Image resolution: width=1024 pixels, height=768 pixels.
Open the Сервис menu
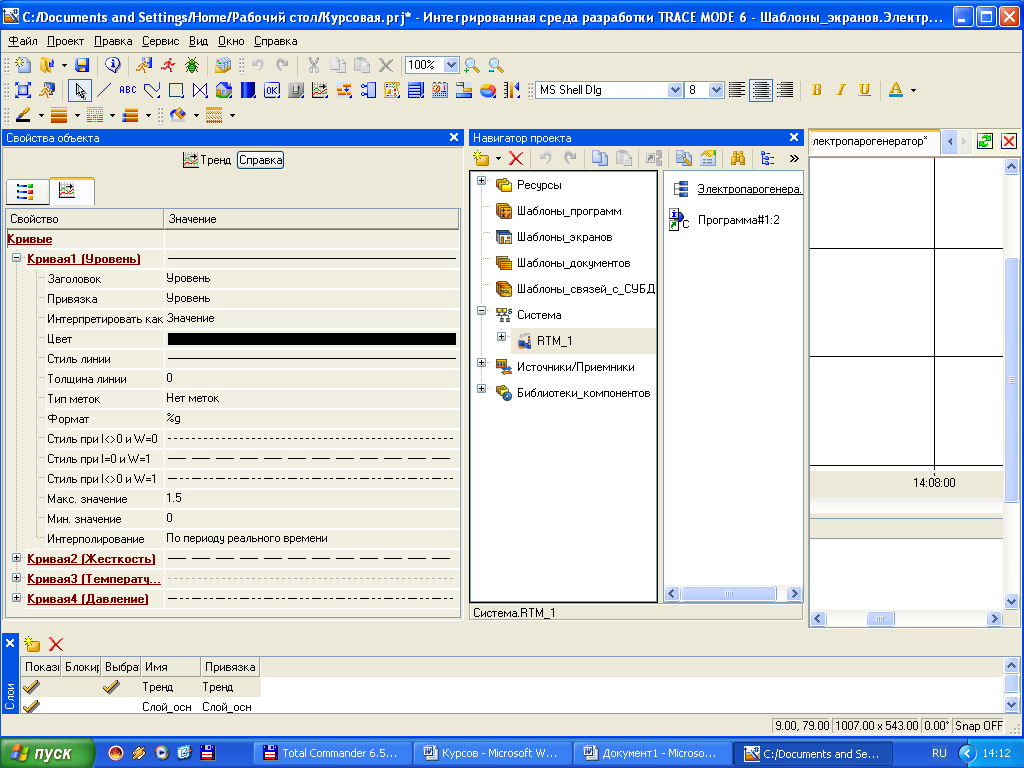(x=161, y=41)
